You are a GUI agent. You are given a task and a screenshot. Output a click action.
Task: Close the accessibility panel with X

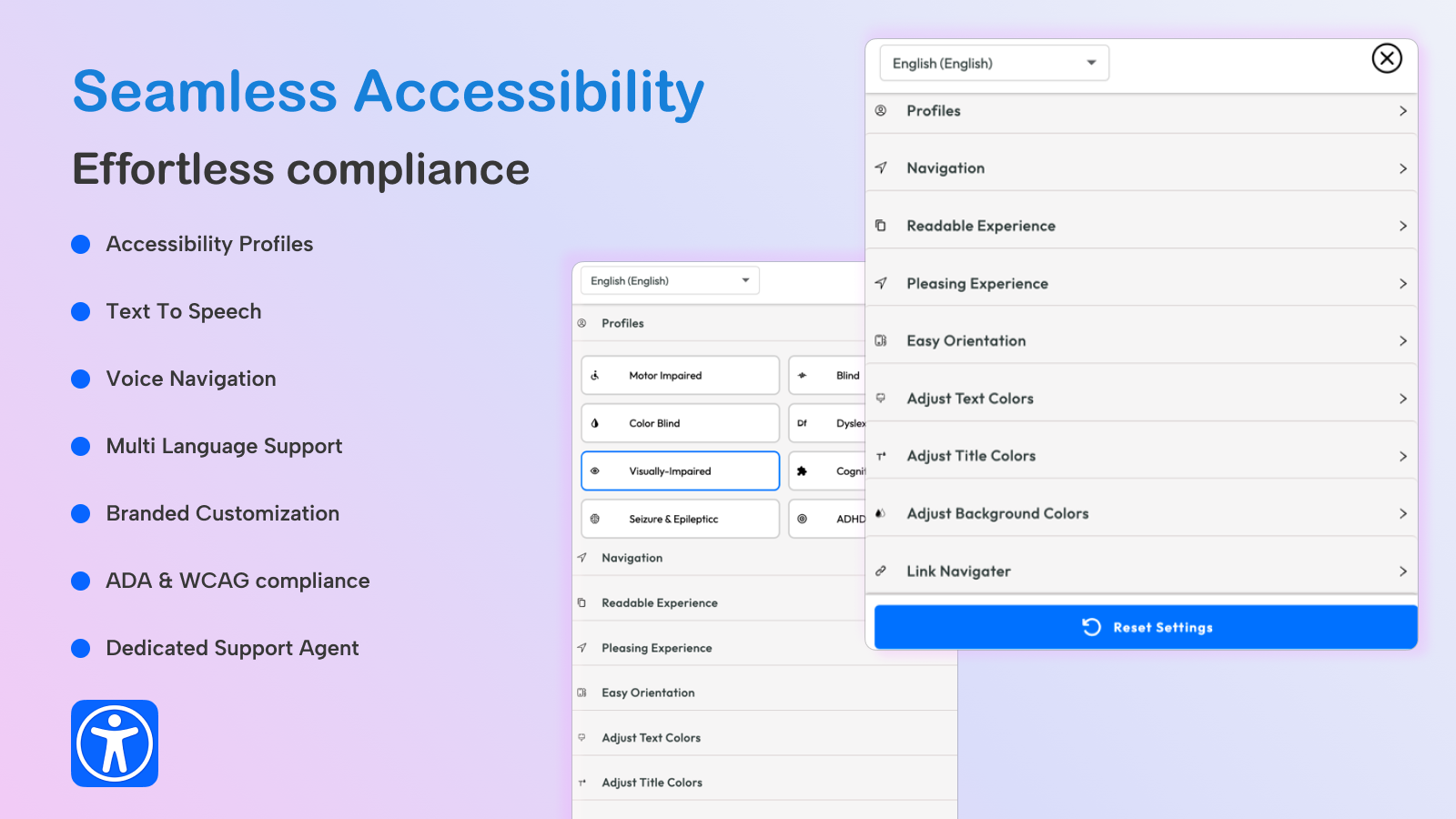1386,59
